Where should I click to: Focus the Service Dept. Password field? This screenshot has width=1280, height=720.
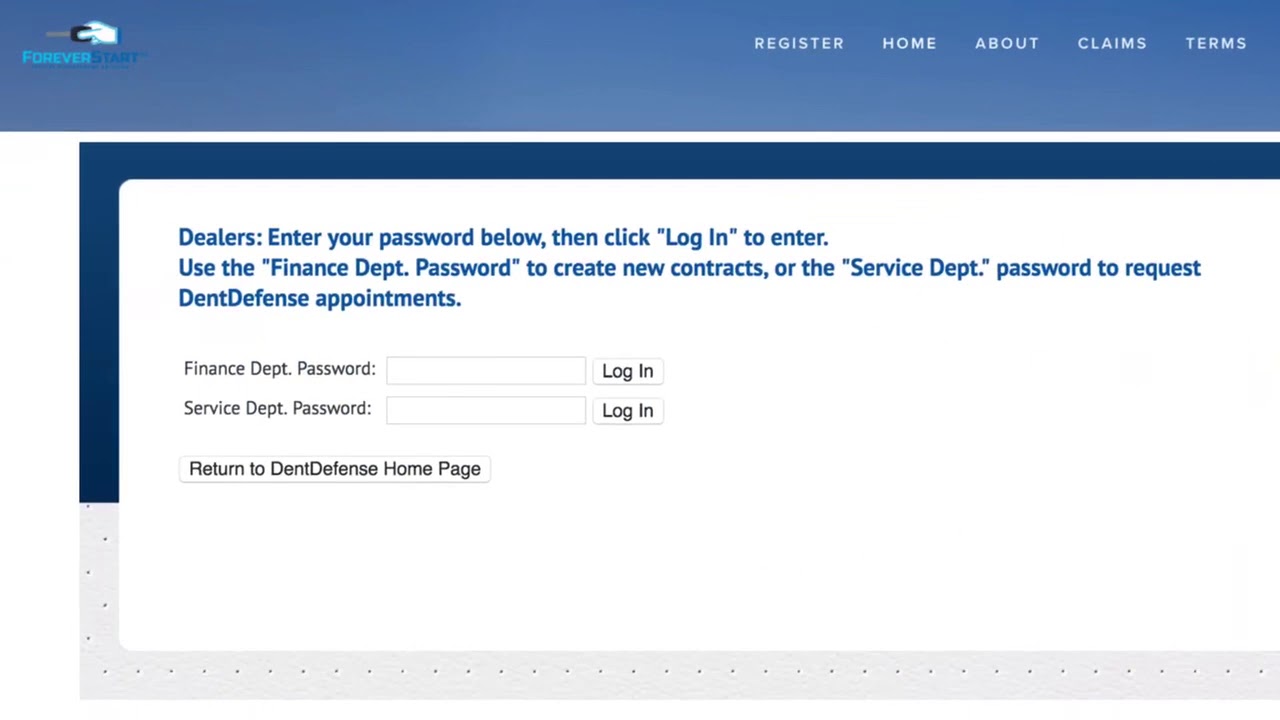tap(486, 410)
